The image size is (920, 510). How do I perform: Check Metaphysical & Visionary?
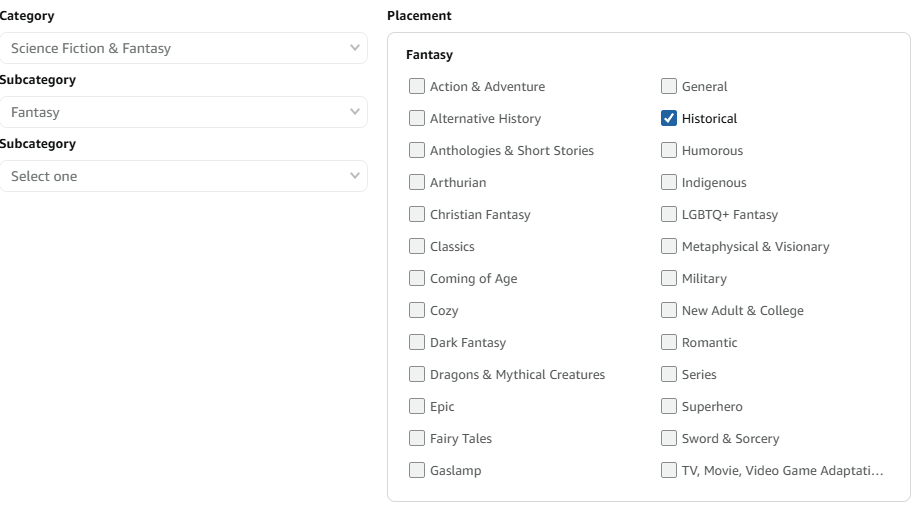coord(669,246)
